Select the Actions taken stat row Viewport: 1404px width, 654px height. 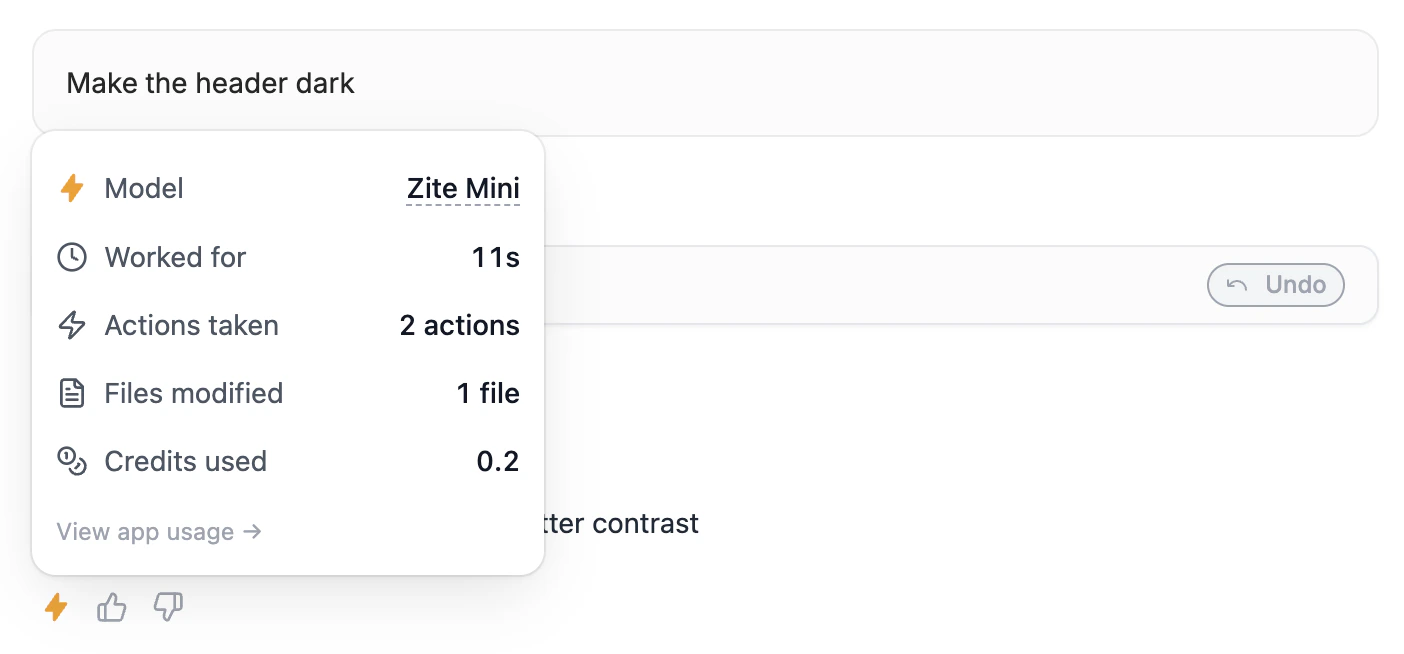pyautogui.click(x=287, y=325)
